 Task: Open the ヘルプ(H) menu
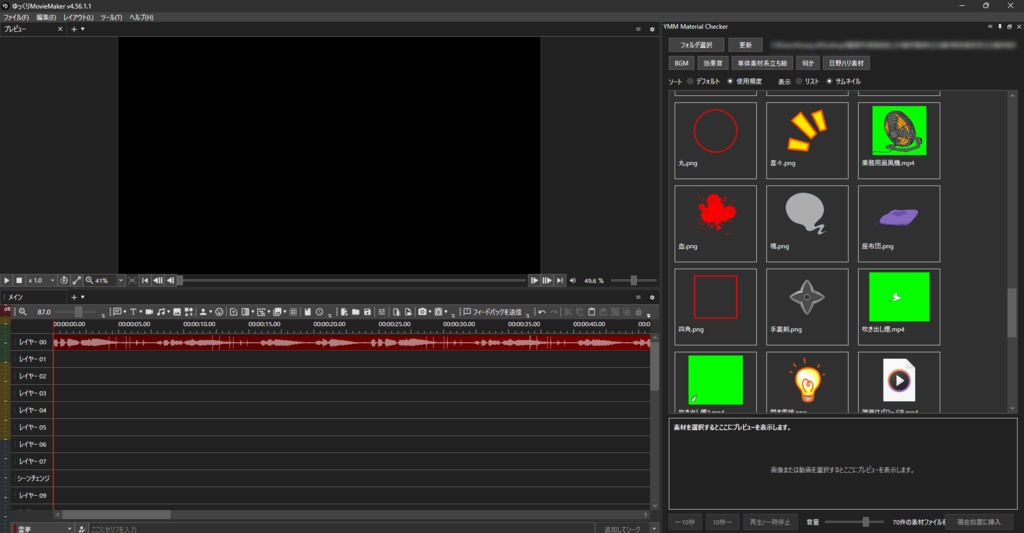coord(141,18)
